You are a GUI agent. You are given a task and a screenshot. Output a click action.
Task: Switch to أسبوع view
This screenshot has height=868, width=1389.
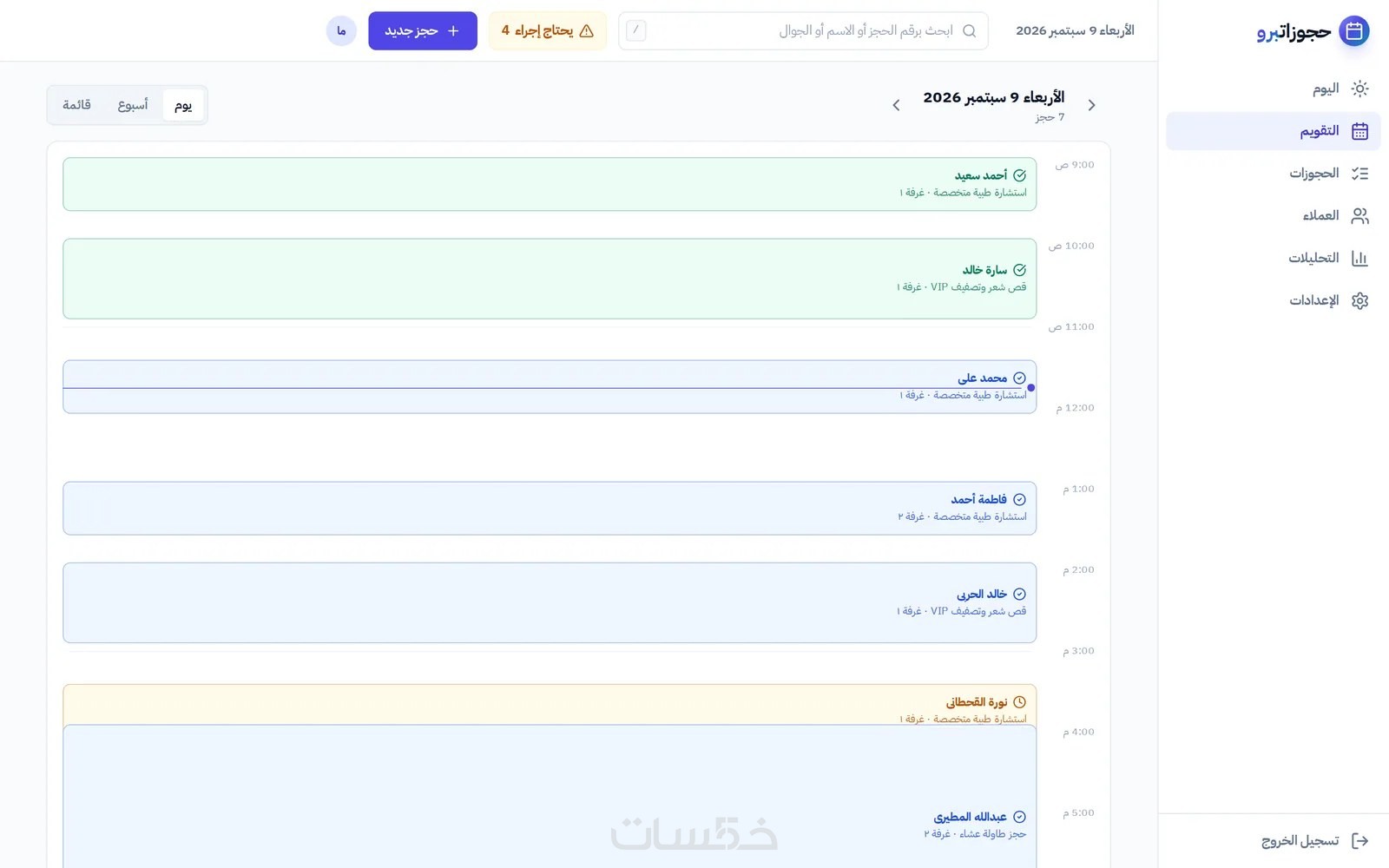pyautogui.click(x=133, y=105)
